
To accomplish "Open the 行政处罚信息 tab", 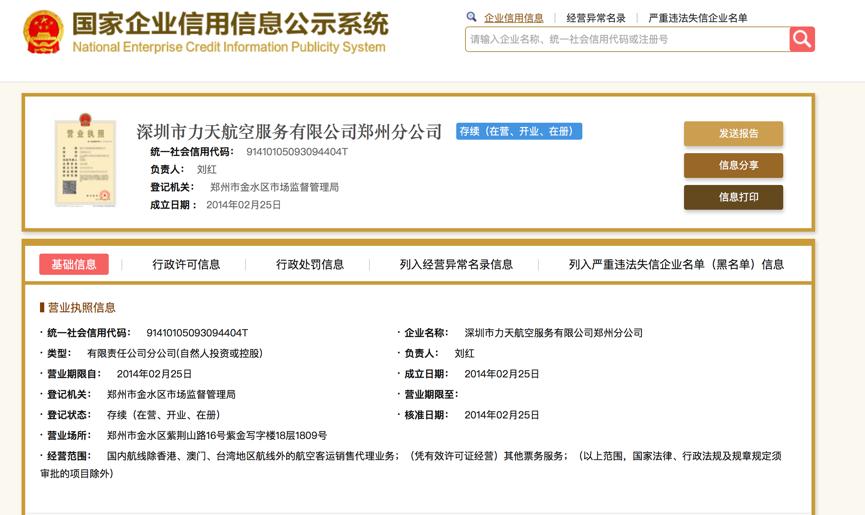I will [310, 265].
